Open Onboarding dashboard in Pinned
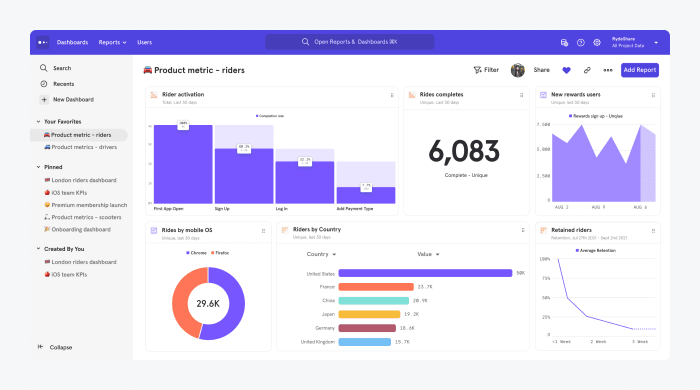Viewport: 700px width, 390px height. click(x=77, y=229)
